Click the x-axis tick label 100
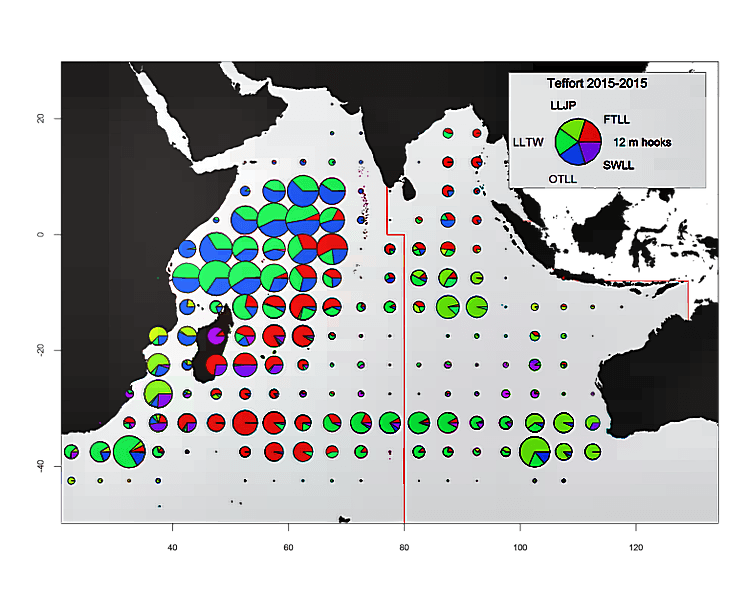750x600 pixels. [520, 547]
